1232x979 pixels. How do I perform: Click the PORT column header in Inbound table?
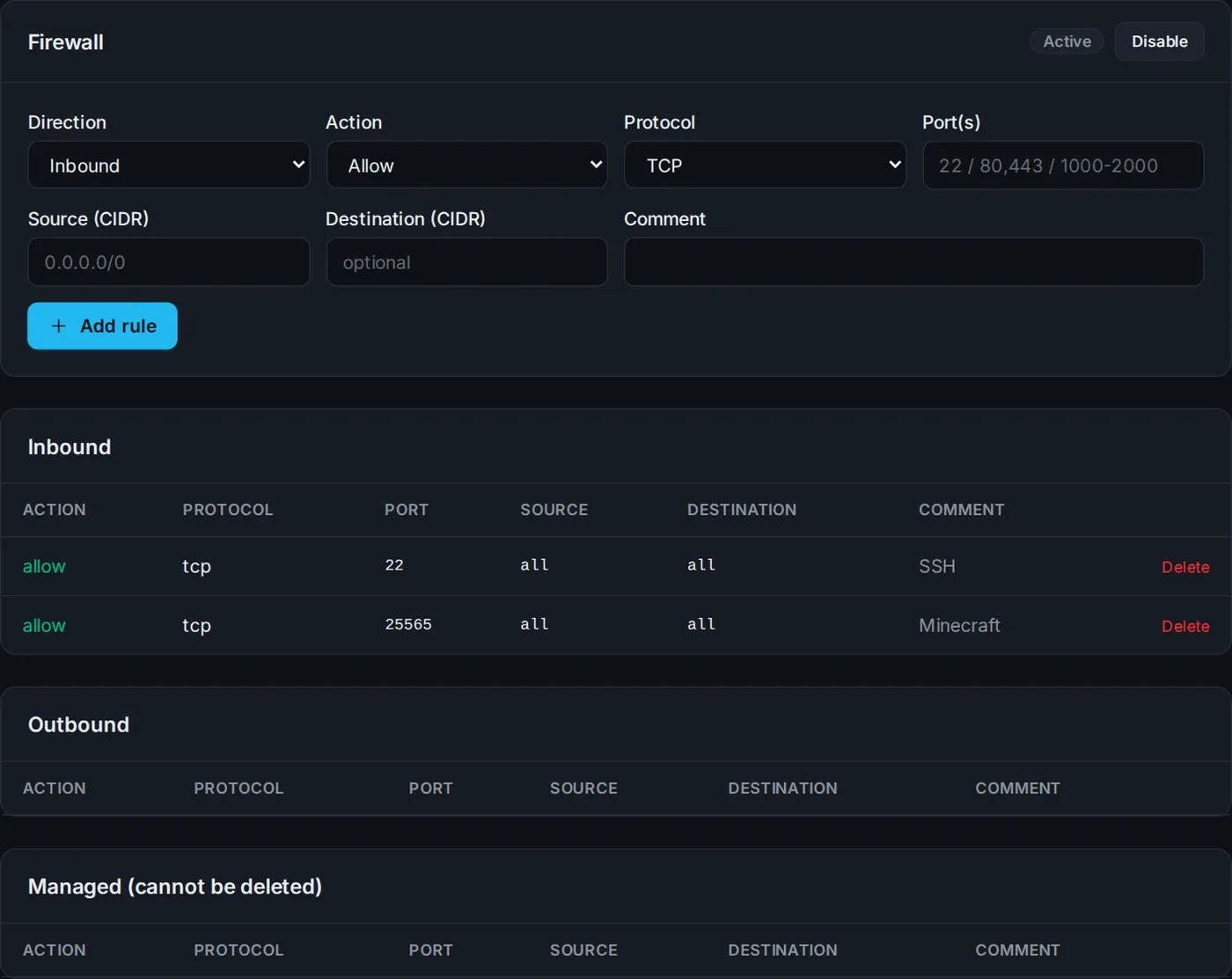tap(407, 510)
